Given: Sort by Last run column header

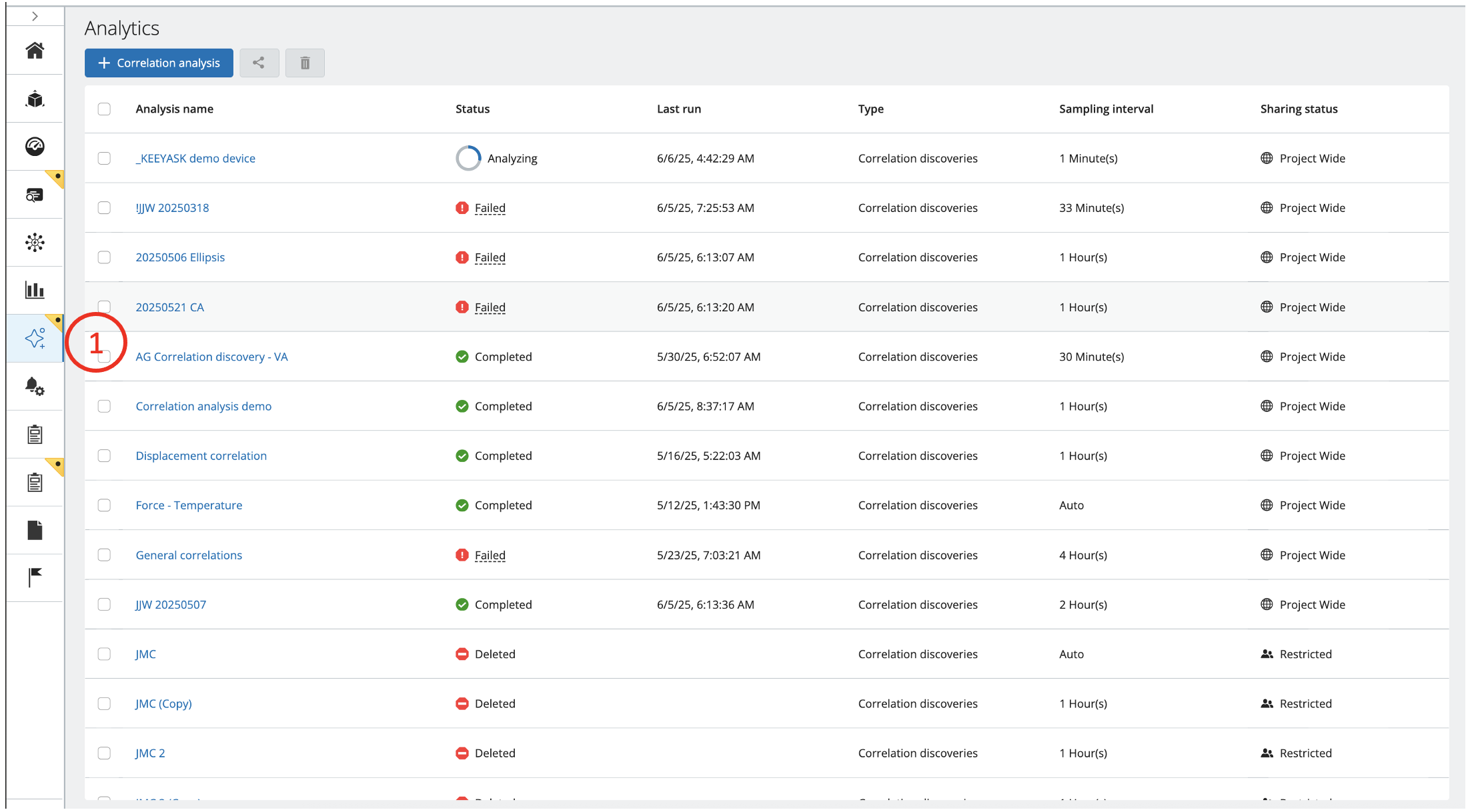Looking at the screenshot, I should click(678, 109).
